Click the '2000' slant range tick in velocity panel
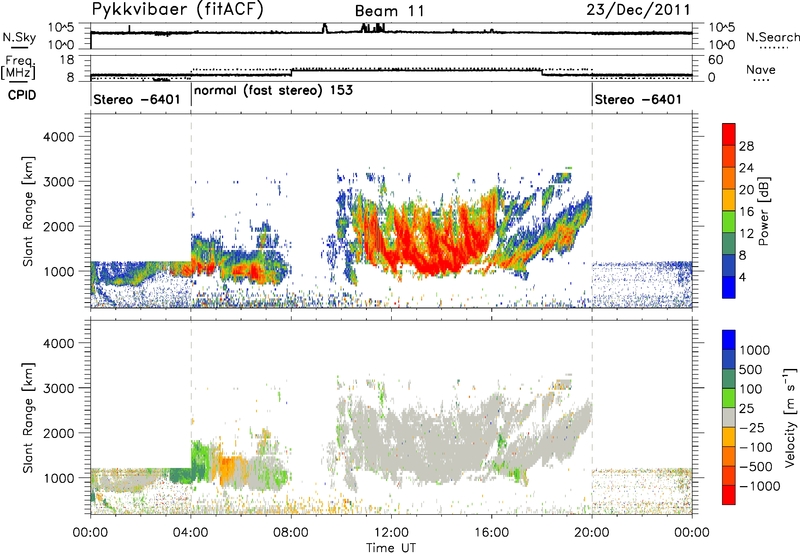This screenshot has width=800, height=554. coord(58,433)
